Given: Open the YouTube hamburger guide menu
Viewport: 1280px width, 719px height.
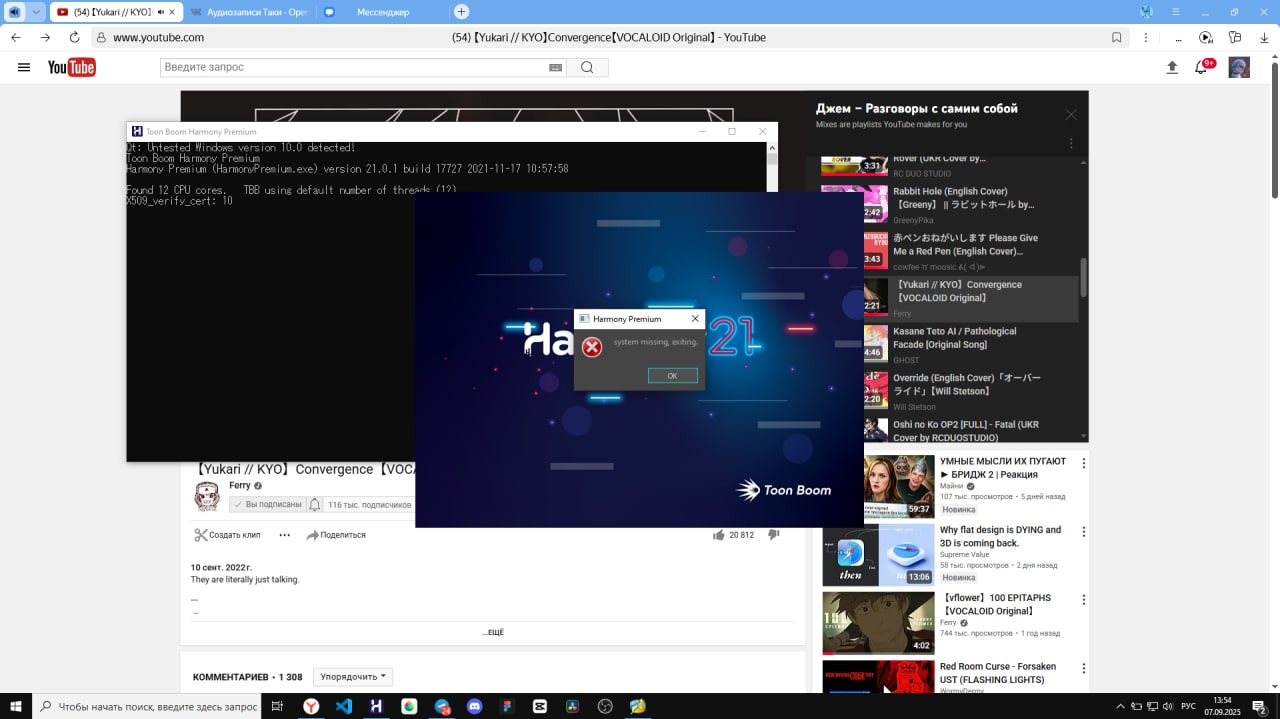Looking at the screenshot, I should click(24, 67).
